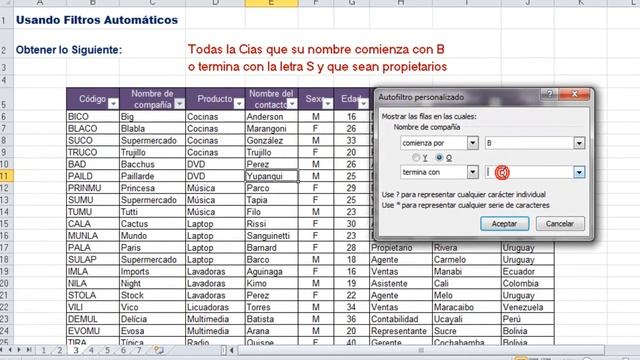Click cell containing Marangoni
This screenshot has height=360, width=640.
[x=271, y=129]
